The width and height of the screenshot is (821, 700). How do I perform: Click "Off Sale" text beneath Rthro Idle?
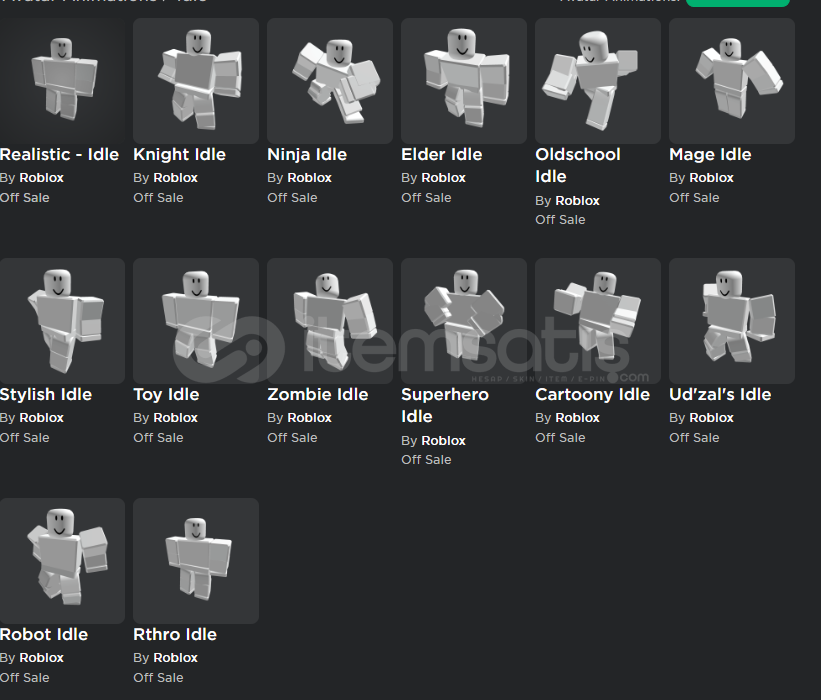[x=159, y=677]
